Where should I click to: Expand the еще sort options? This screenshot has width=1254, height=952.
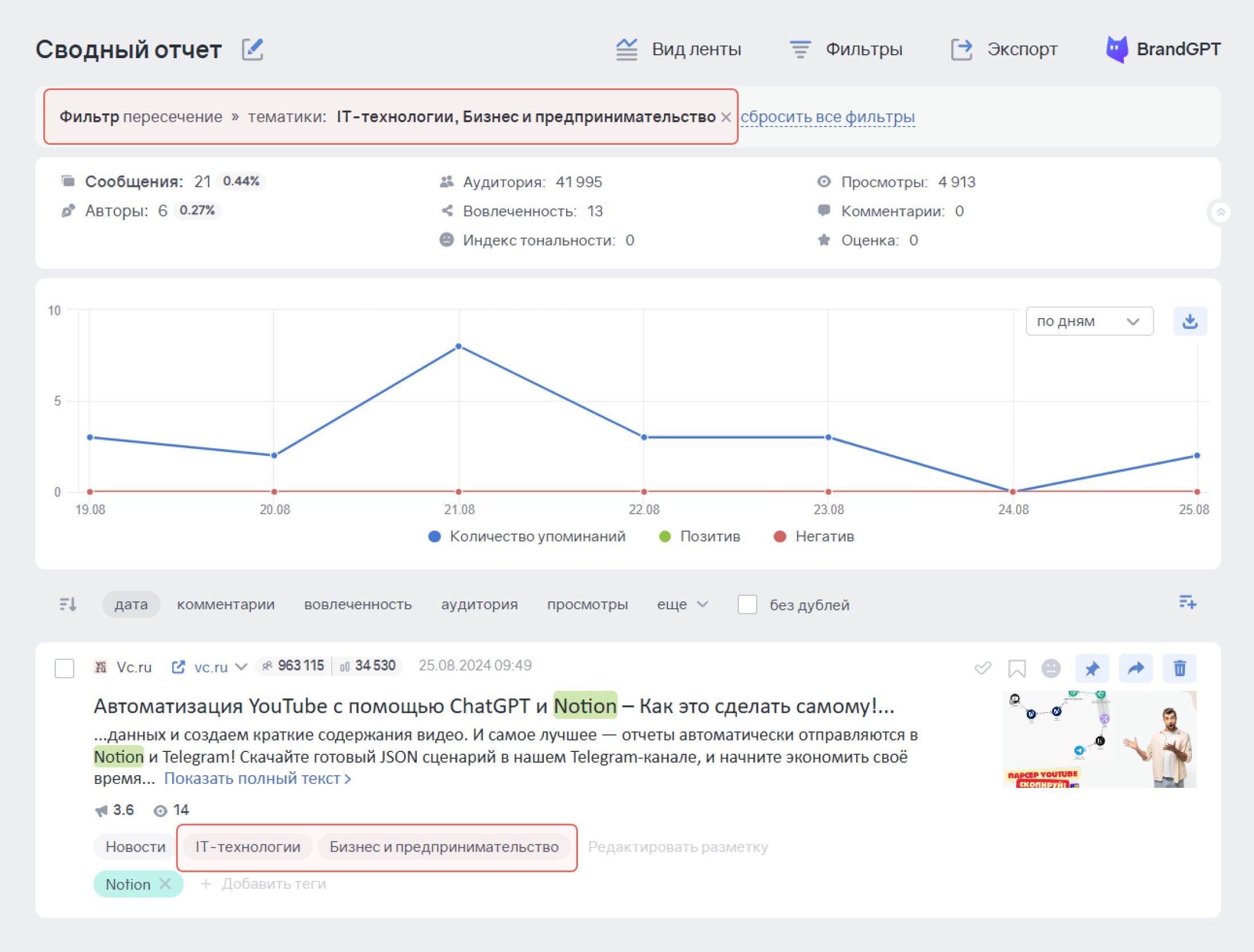tap(682, 604)
